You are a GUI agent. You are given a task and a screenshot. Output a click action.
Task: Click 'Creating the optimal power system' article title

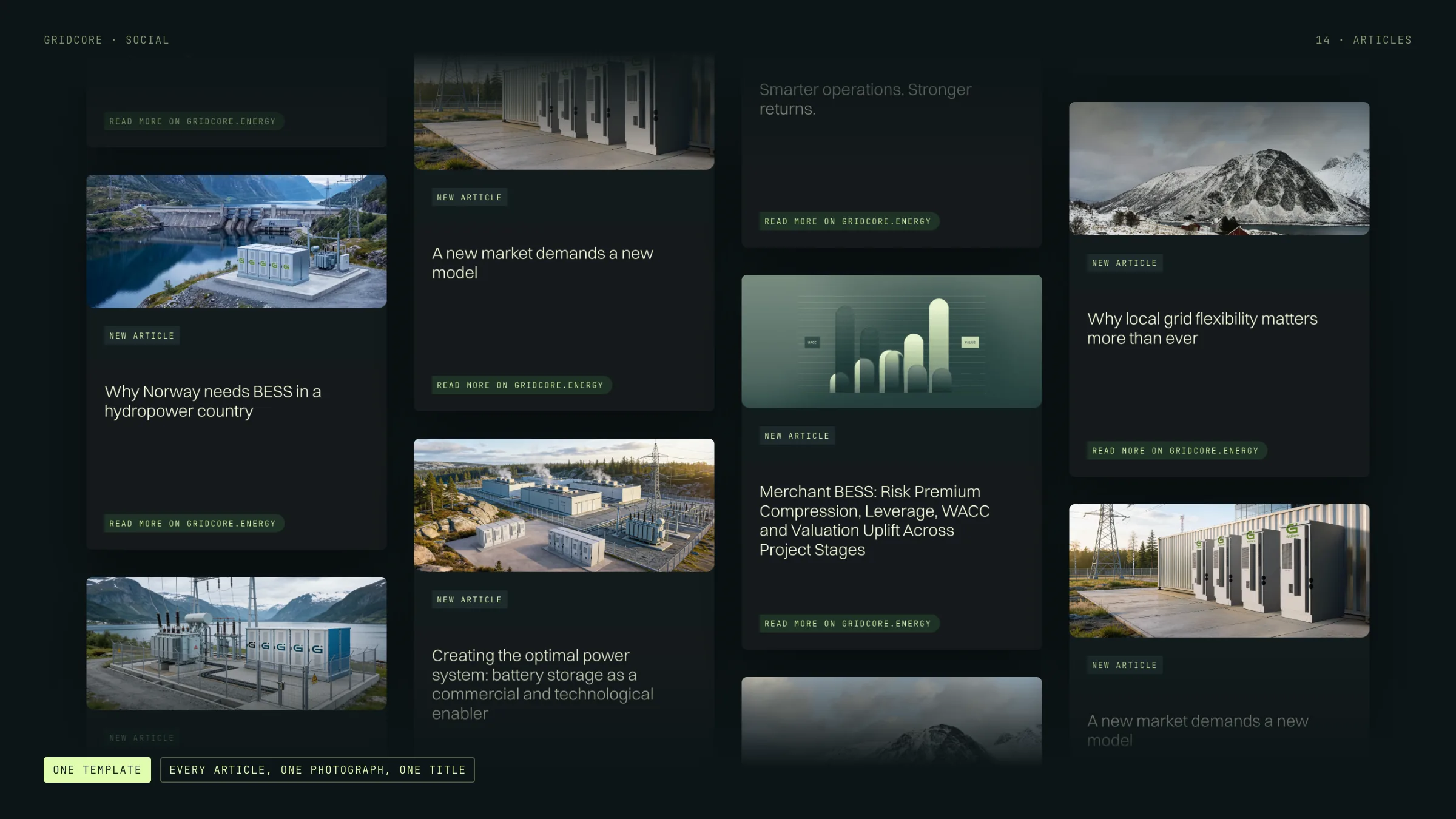542,684
